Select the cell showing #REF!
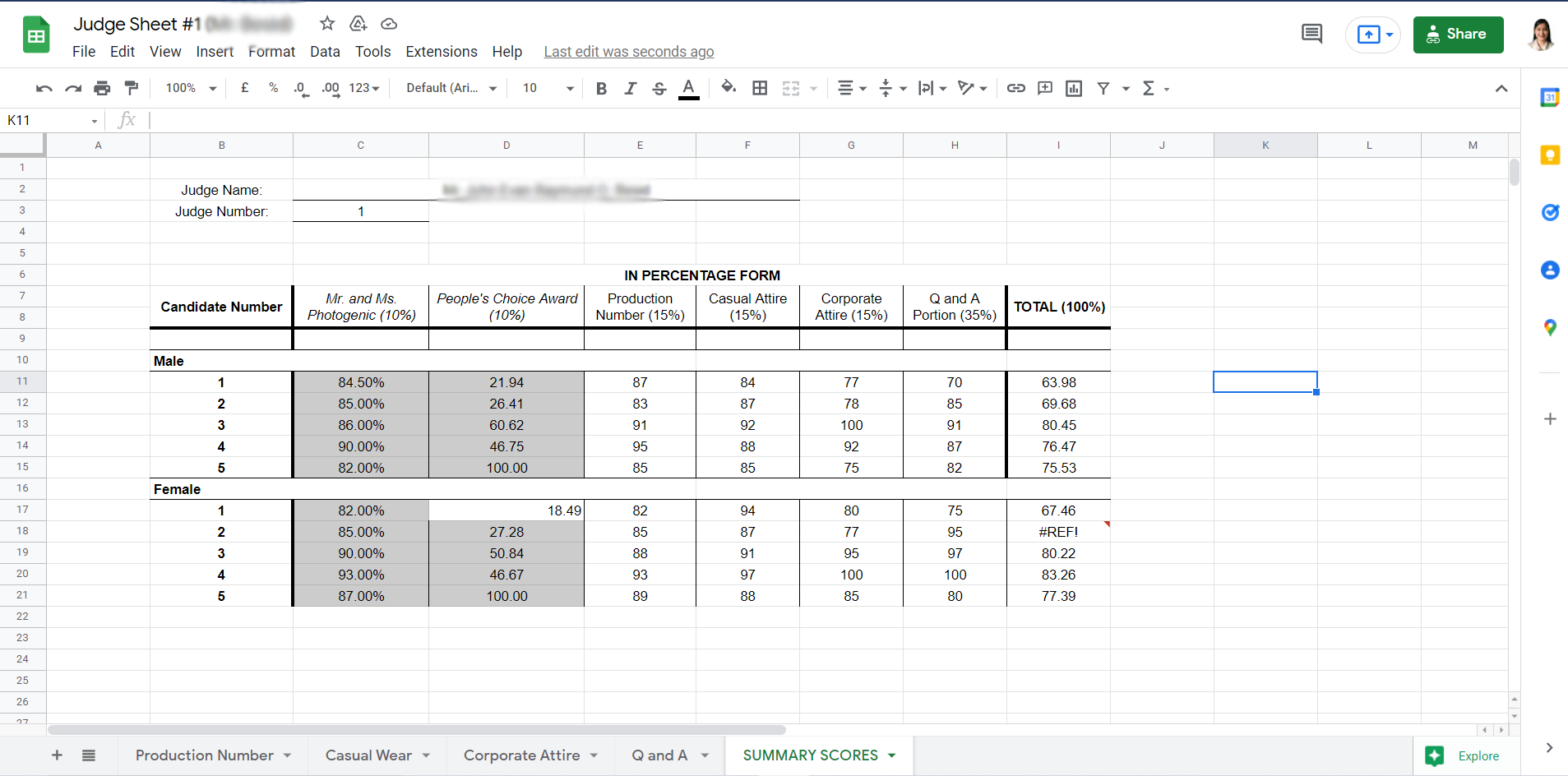This screenshot has width=1568, height=776. point(1058,532)
